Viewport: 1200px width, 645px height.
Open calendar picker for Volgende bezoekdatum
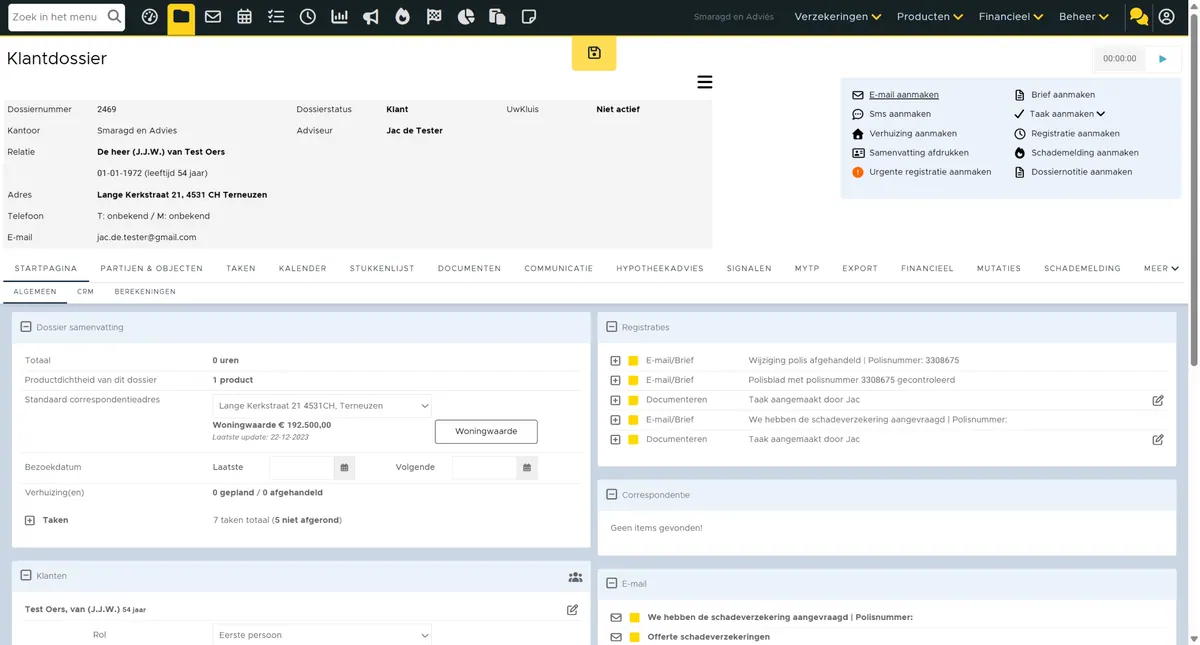pyautogui.click(x=527, y=467)
